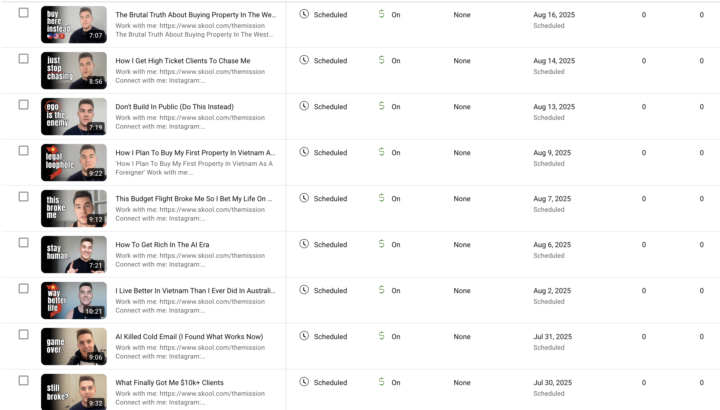Select checkbox for 'The Brutal Truth About Buying Property' video
The width and height of the screenshot is (720, 410).
click(x=24, y=13)
